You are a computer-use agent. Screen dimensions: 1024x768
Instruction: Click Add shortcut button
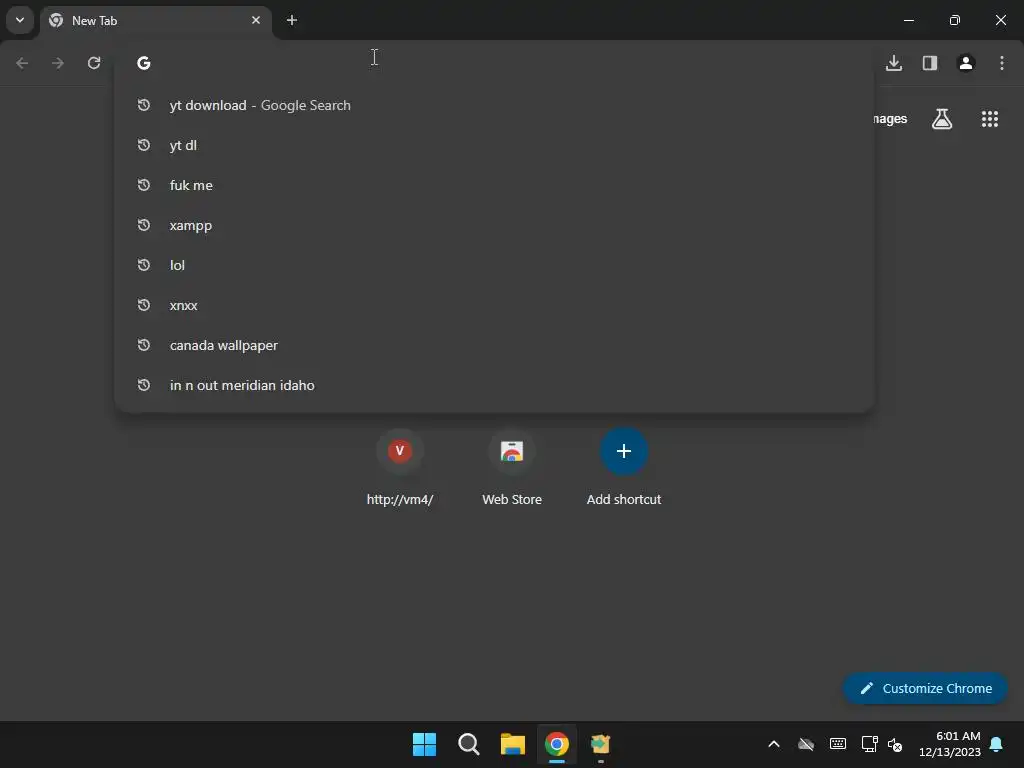624,468
